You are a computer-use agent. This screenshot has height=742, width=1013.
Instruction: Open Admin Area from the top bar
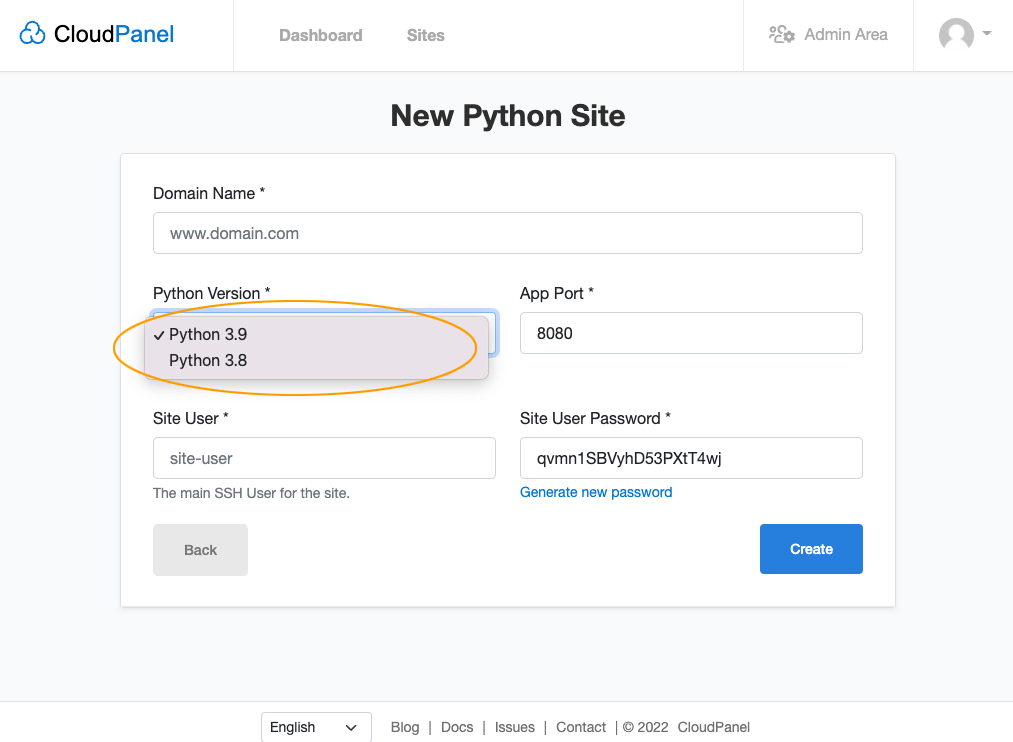[828, 34]
